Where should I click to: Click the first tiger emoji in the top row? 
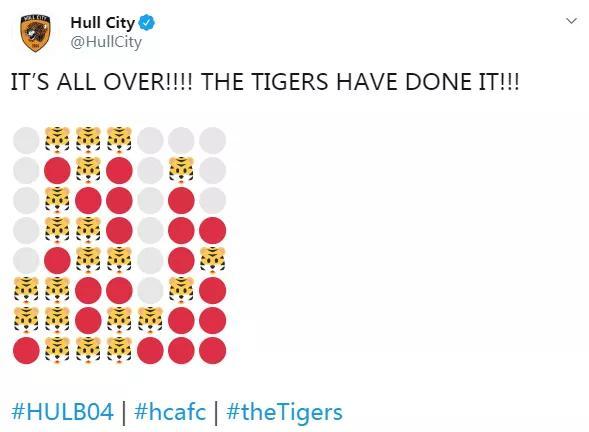click(x=57, y=140)
